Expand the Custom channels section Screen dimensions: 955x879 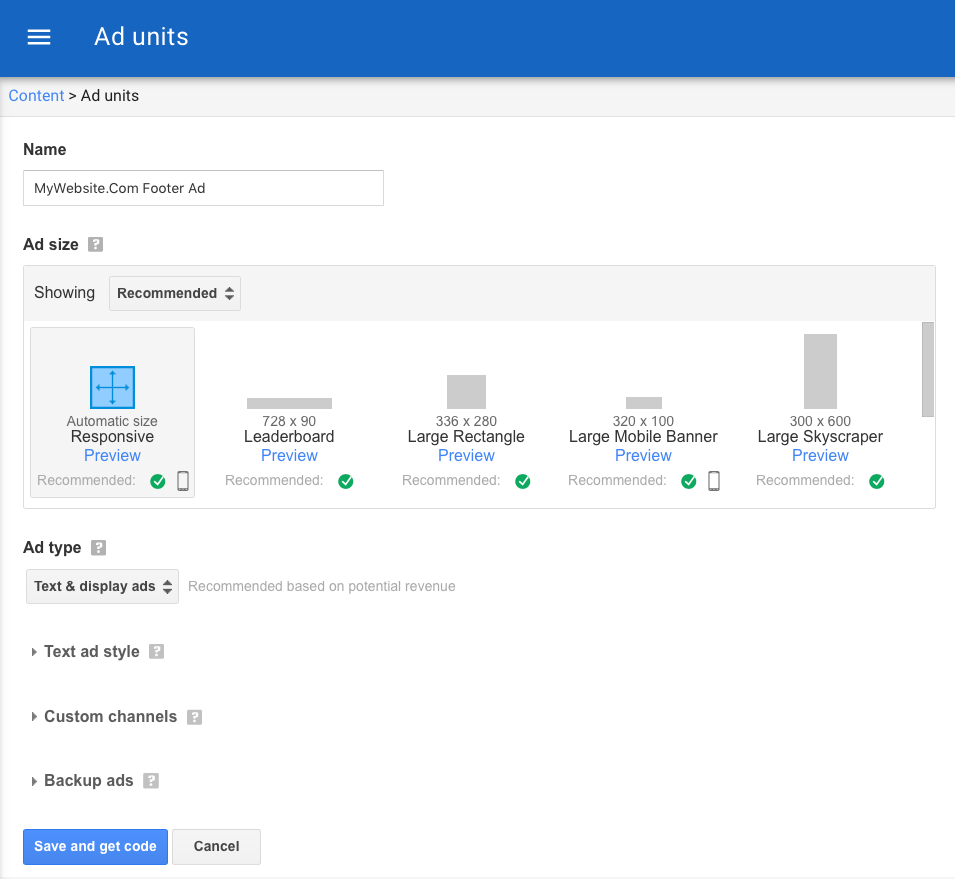(x=110, y=716)
